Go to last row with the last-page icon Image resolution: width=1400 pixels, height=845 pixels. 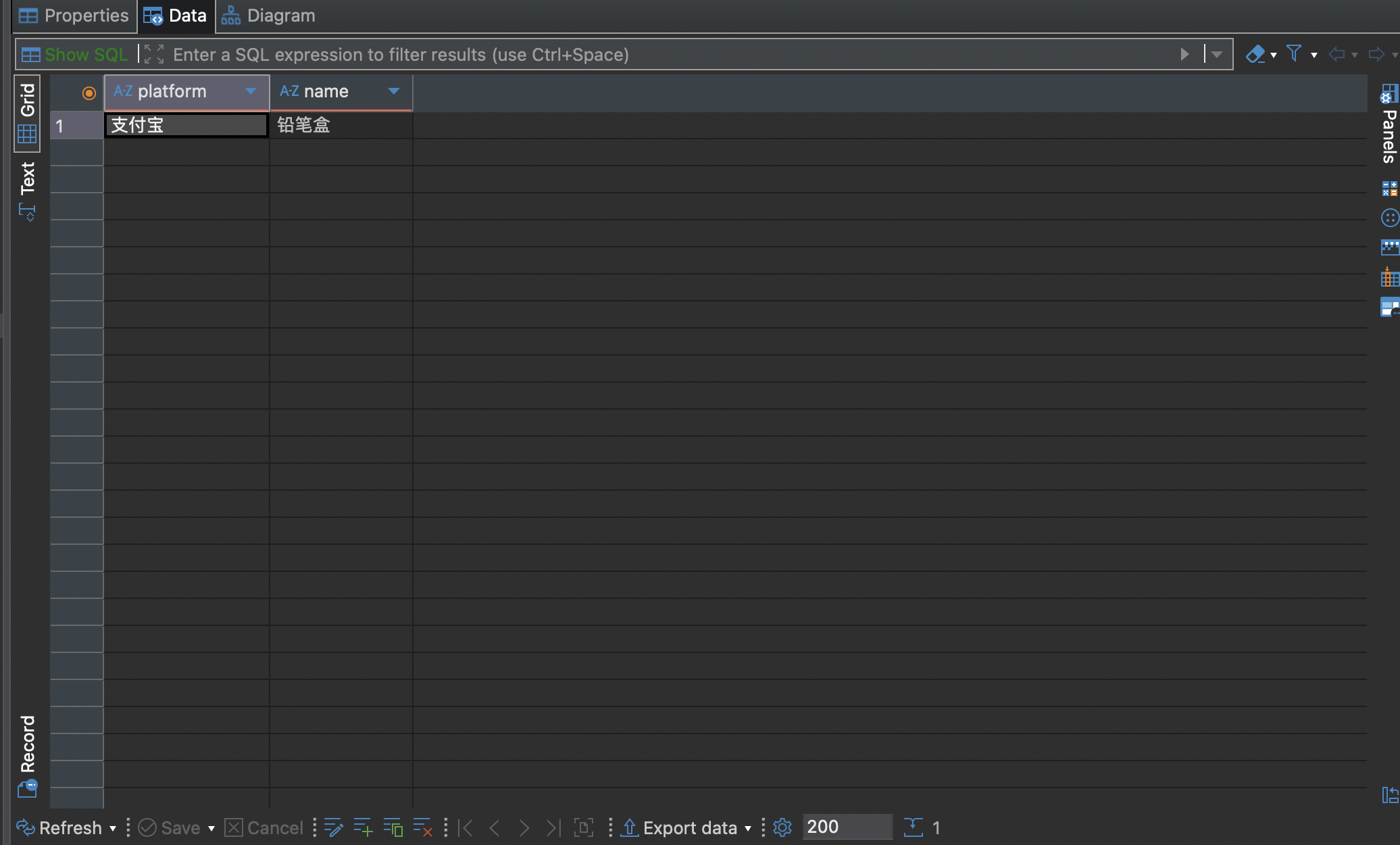(553, 827)
